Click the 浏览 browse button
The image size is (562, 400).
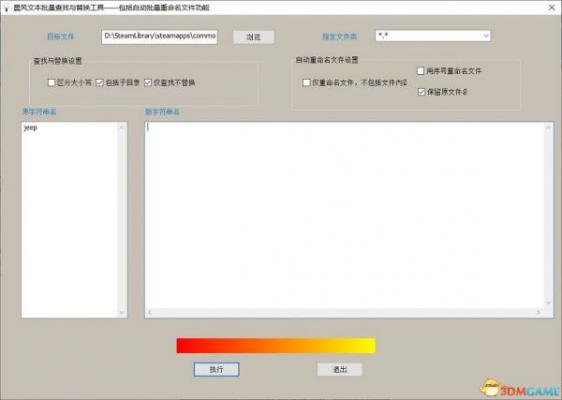pyautogui.click(x=254, y=37)
